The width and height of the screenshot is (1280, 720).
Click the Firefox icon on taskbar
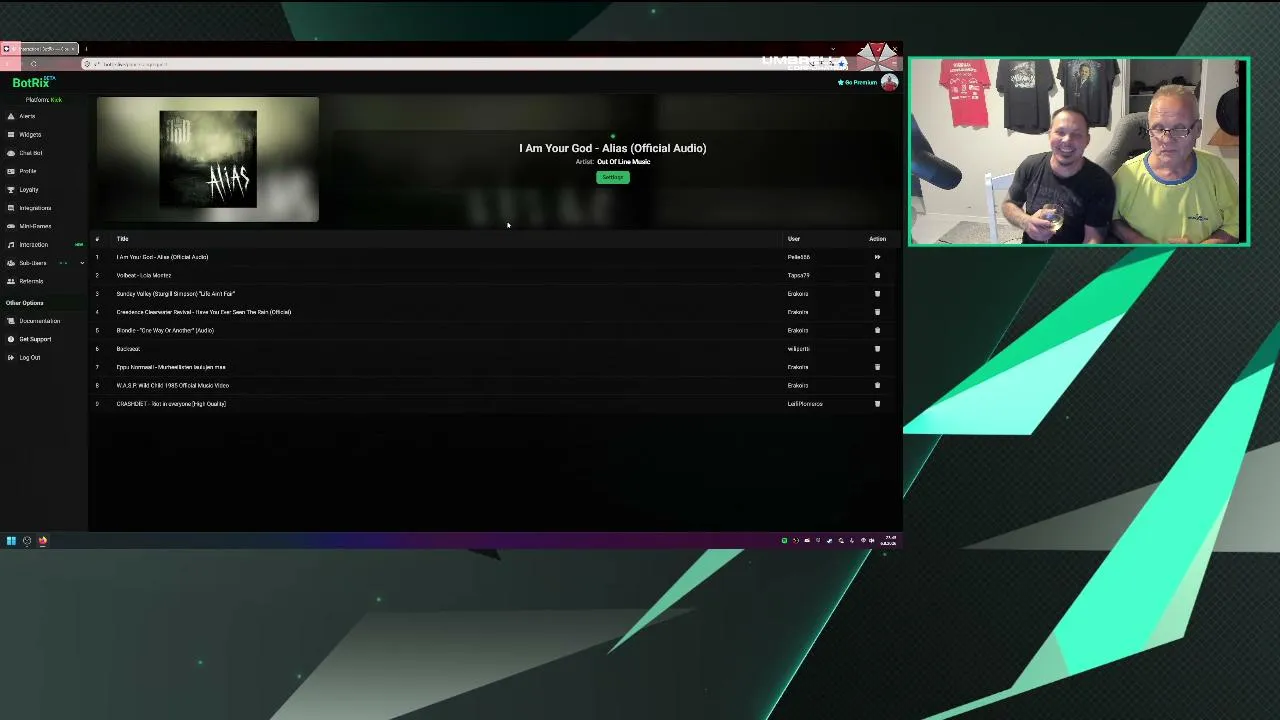43,541
